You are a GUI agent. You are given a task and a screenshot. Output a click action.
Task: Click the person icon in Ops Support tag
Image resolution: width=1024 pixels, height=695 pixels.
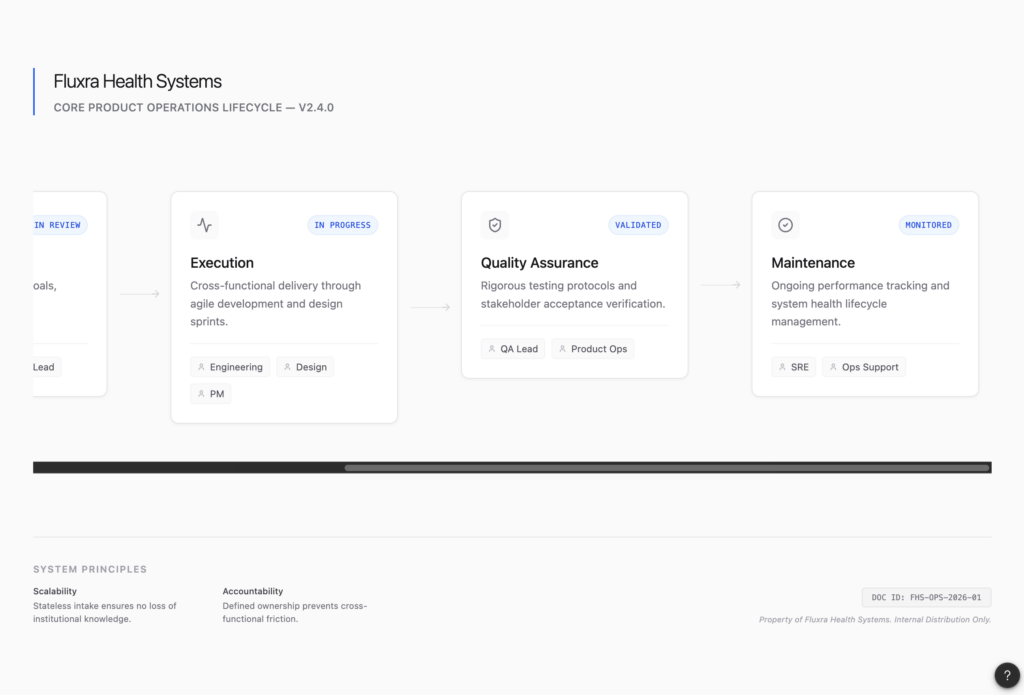click(x=833, y=367)
